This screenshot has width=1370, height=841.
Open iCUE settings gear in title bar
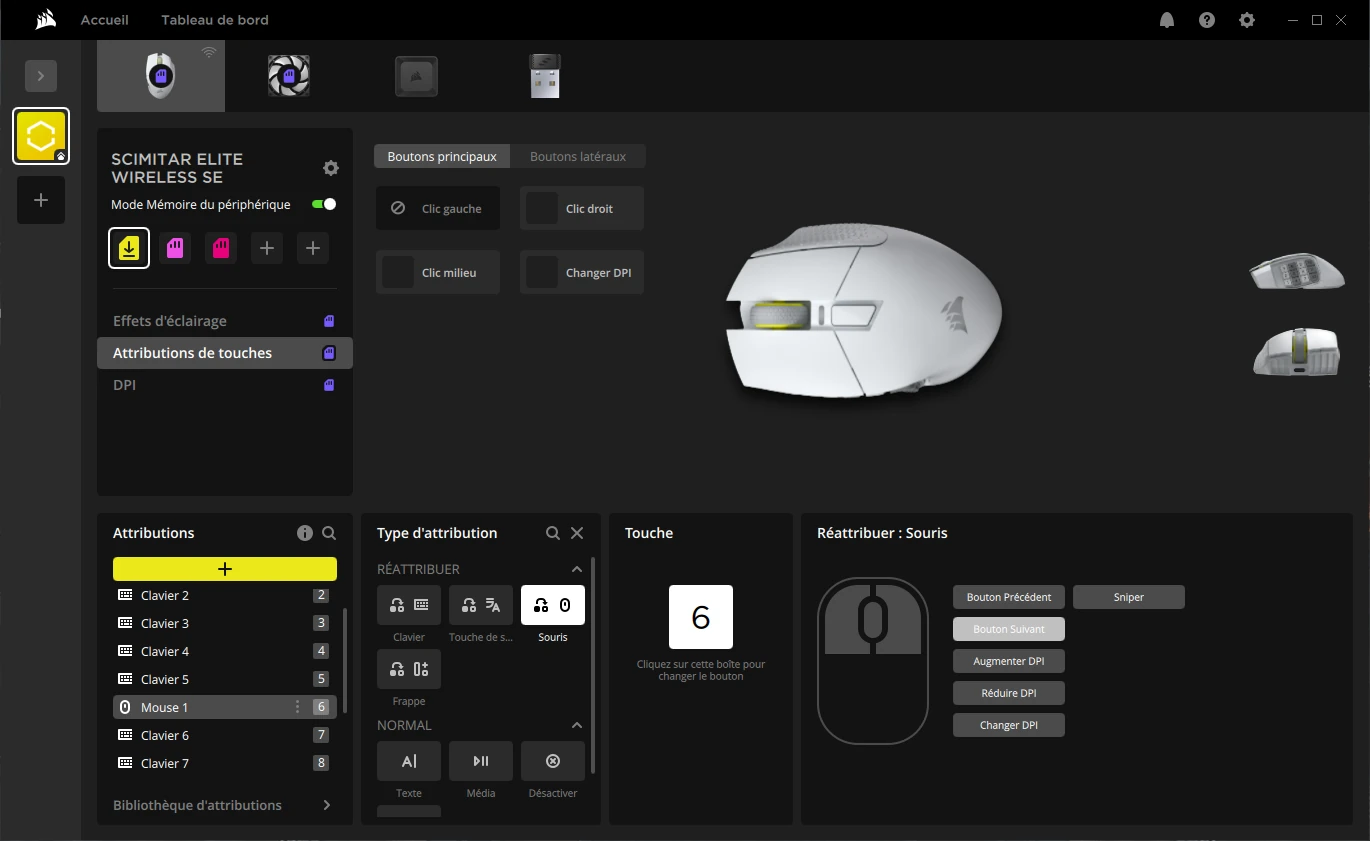click(x=1247, y=20)
